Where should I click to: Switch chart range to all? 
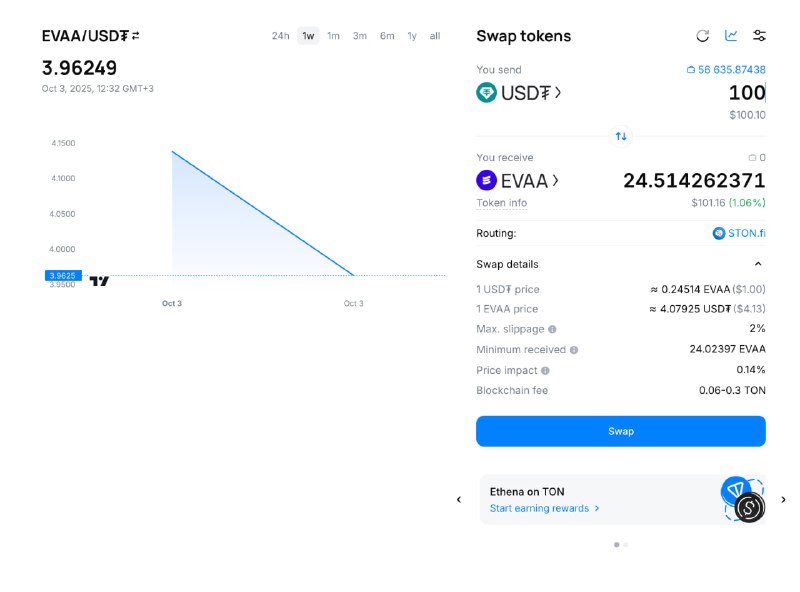click(x=435, y=36)
